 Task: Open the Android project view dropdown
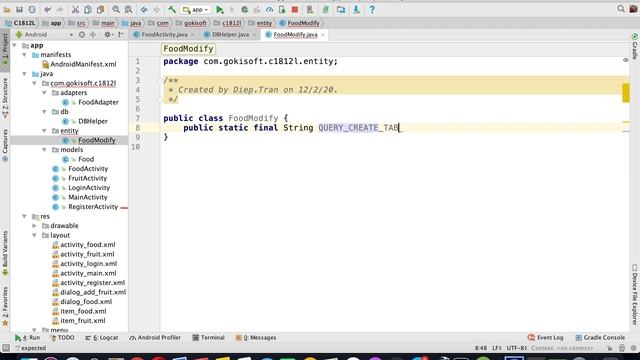click(44, 35)
